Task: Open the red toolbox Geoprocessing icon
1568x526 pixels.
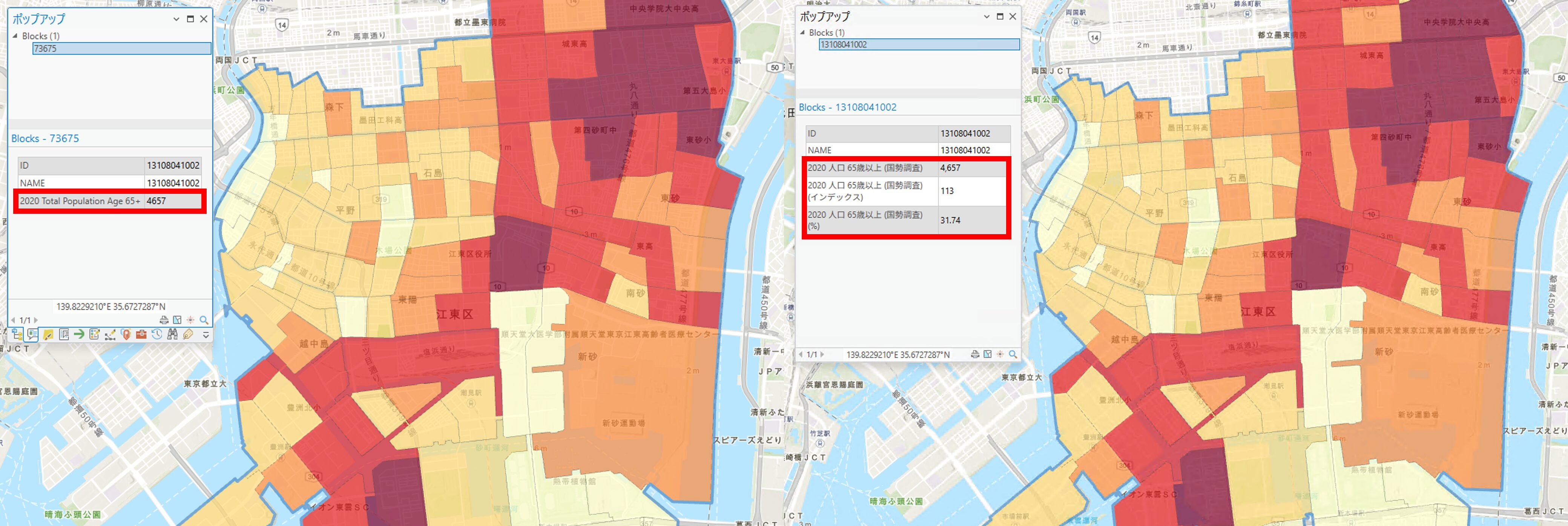Action: pos(141,334)
